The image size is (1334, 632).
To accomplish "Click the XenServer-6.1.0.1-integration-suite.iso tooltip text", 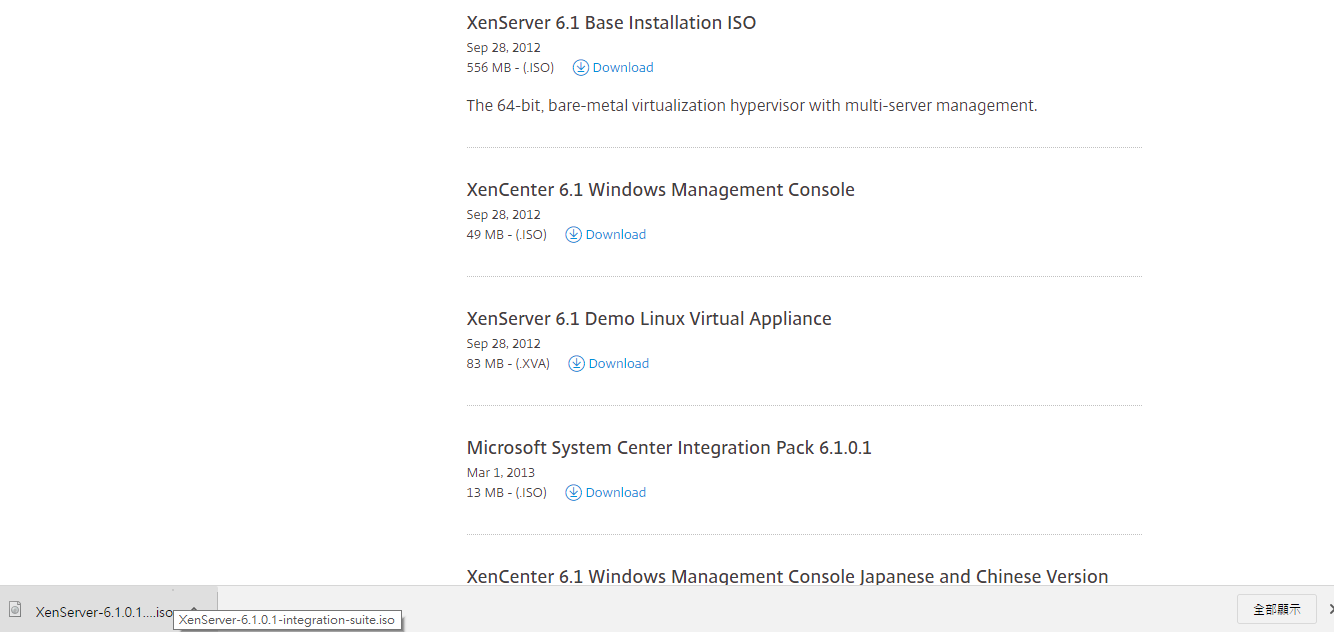I will click(x=288, y=620).
